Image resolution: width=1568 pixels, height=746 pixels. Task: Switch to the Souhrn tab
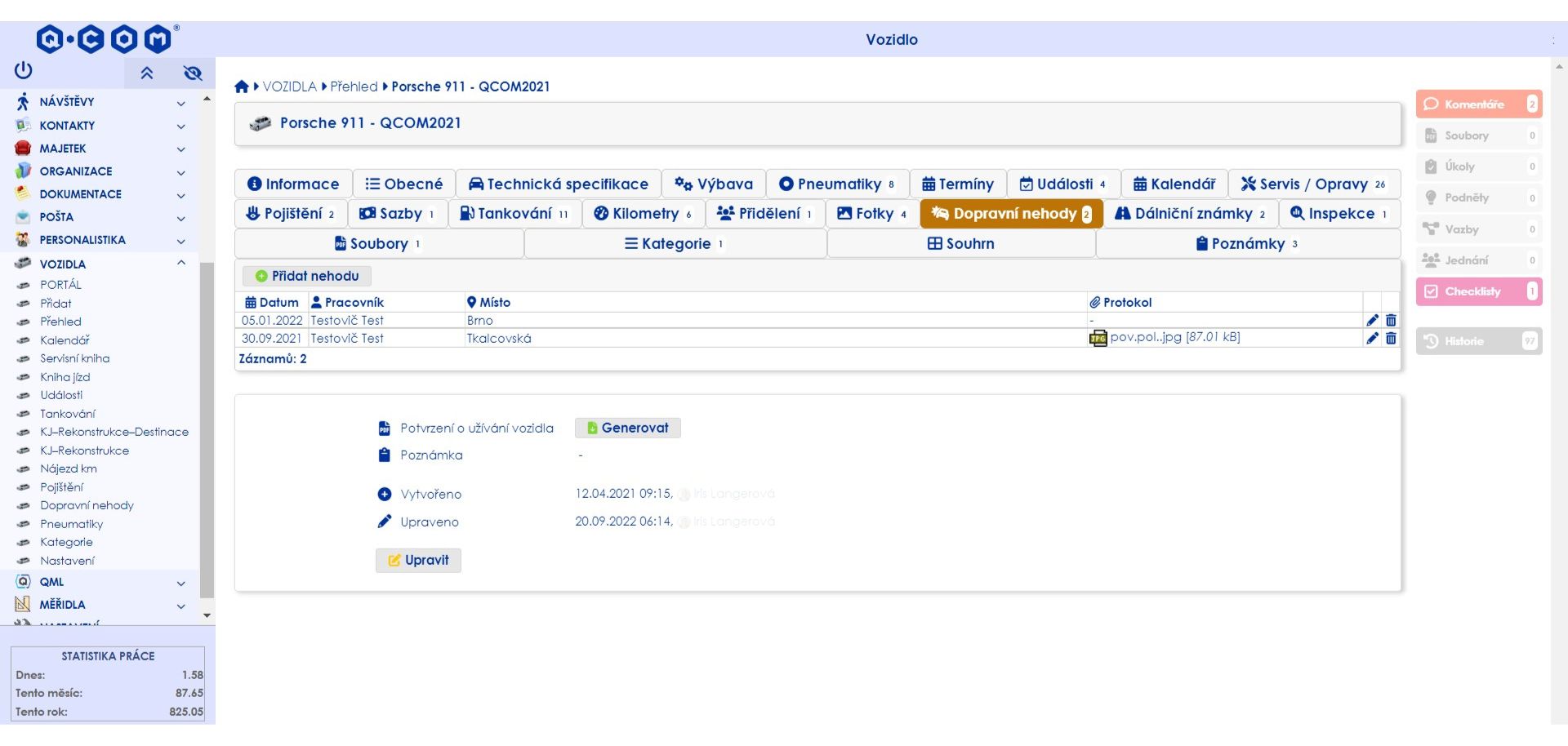(961, 243)
